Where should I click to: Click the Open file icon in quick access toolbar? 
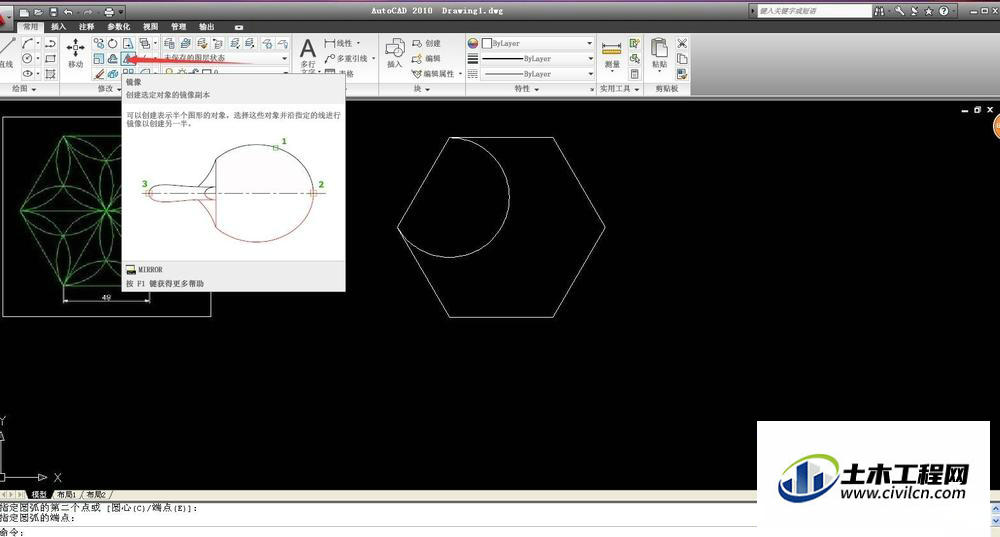click(39, 11)
